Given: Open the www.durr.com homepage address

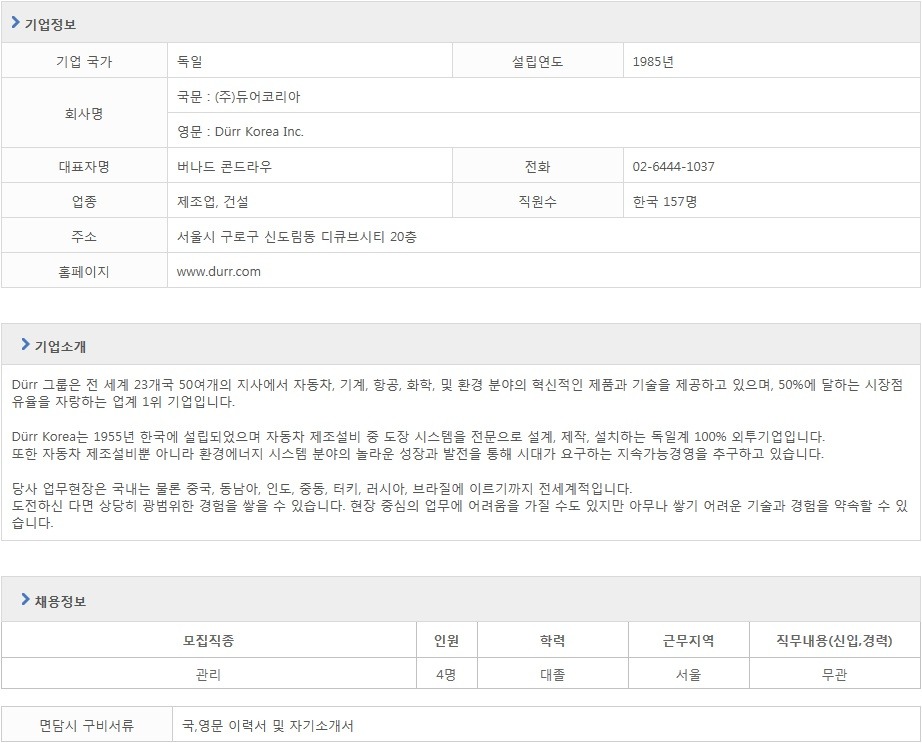Looking at the screenshot, I should coord(219,272).
